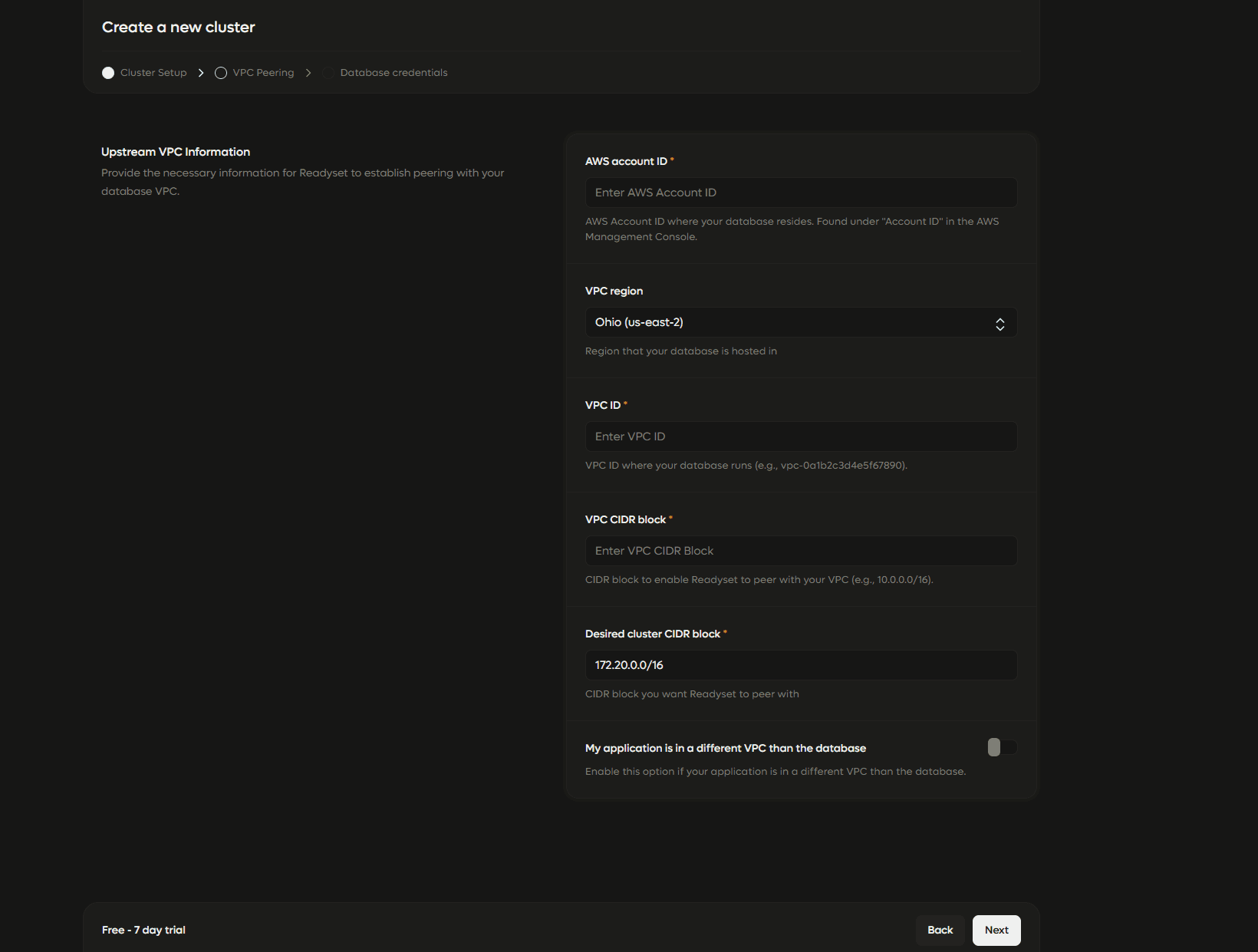The image size is (1258, 952).
Task: Click 'Create a new cluster' heading
Action: [x=179, y=27]
